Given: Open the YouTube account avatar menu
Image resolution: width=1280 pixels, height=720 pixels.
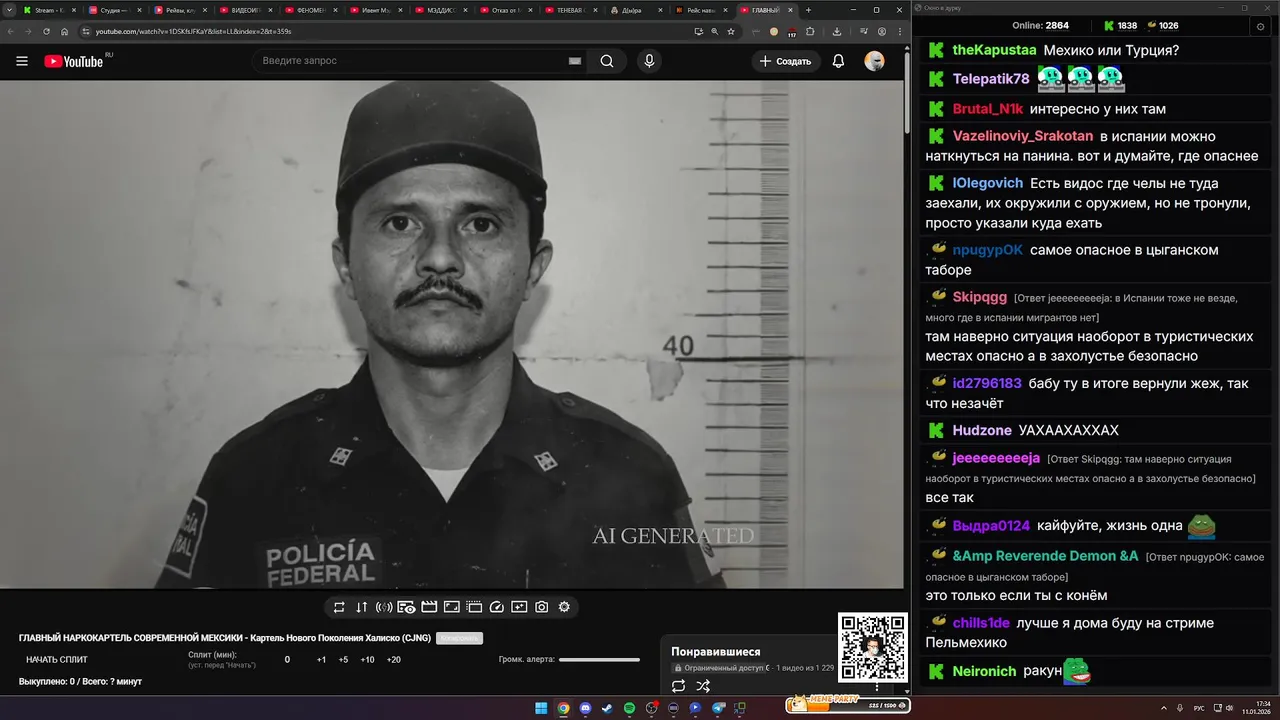Looking at the screenshot, I should [x=874, y=61].
